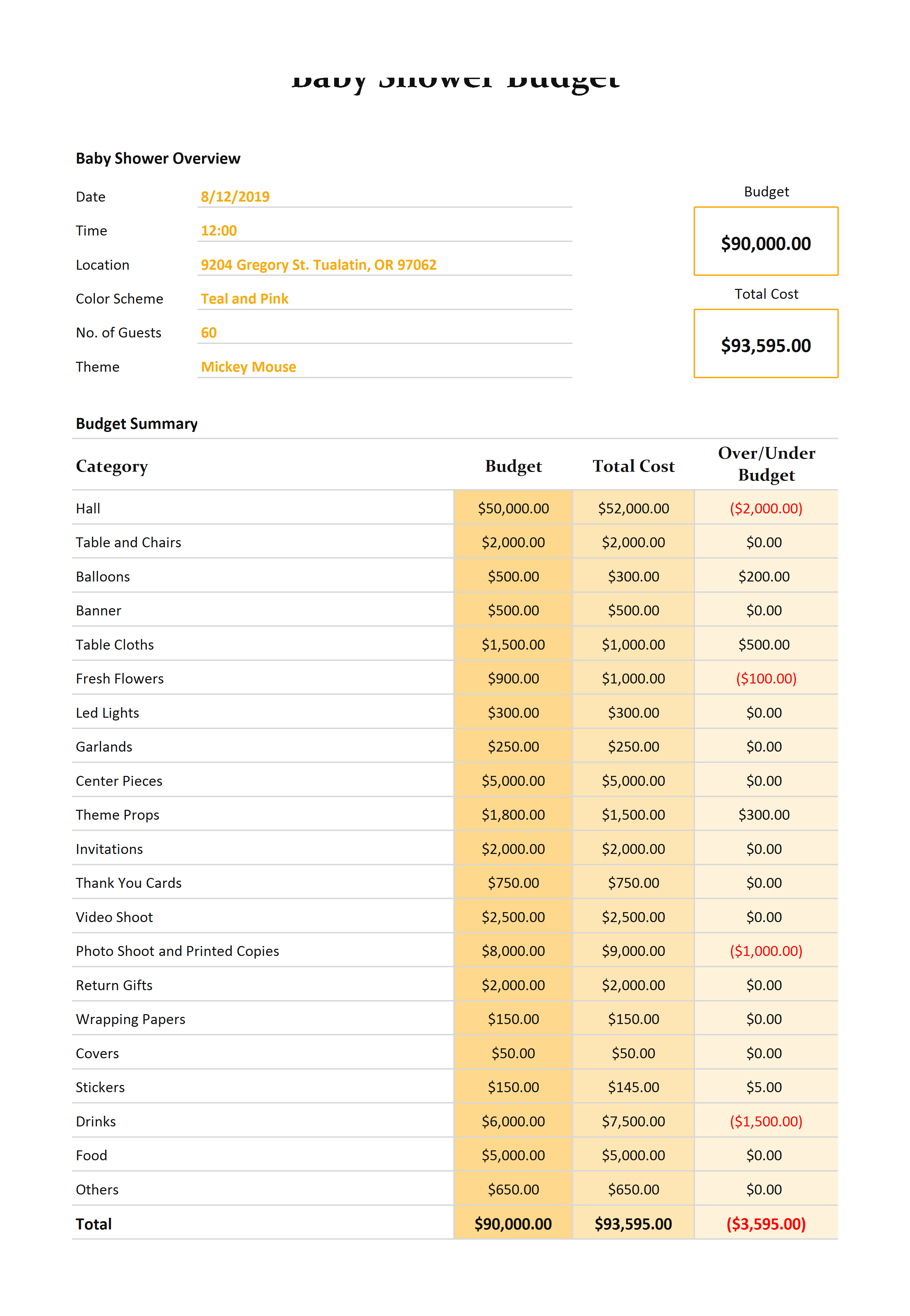This screenshot has height=1316, width=910.
Task: Click Table Cloths under budget $500.00
Action: click(x=764, y=644)
